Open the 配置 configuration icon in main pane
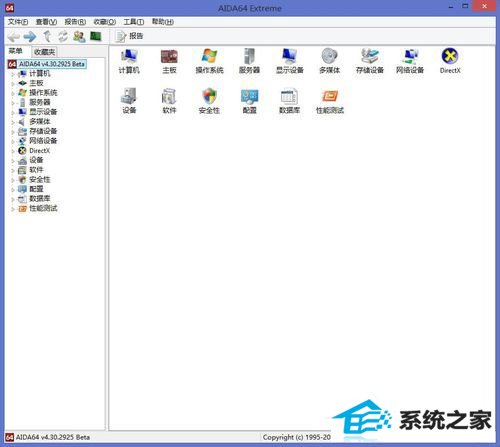This screenshot has height=447, width=500. point(249,101)
